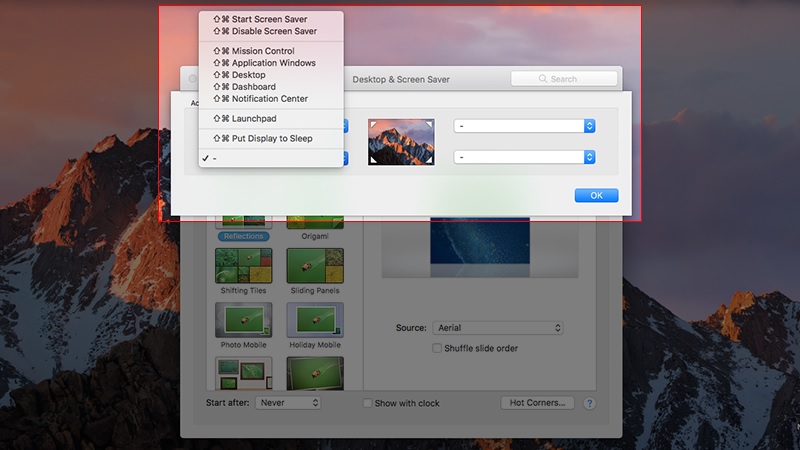This screenshot has height=450, width=800.
Task: Choose Launchpad from the corner menu
Action: 253,118
